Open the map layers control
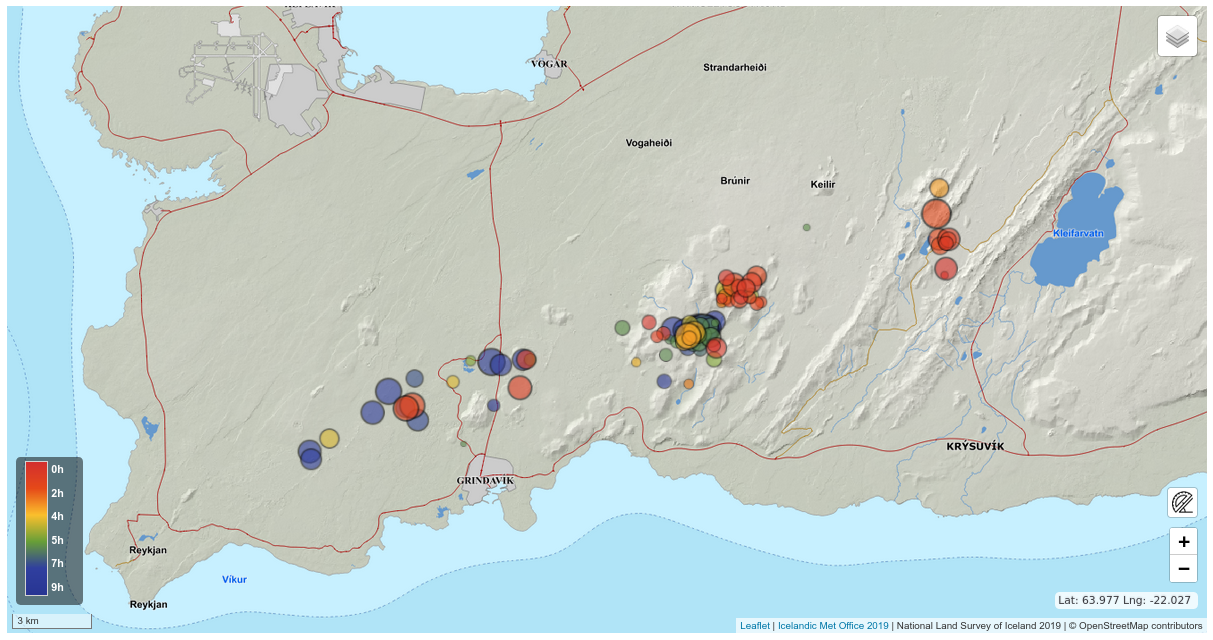1213x640 pixels. point(1177,36)
